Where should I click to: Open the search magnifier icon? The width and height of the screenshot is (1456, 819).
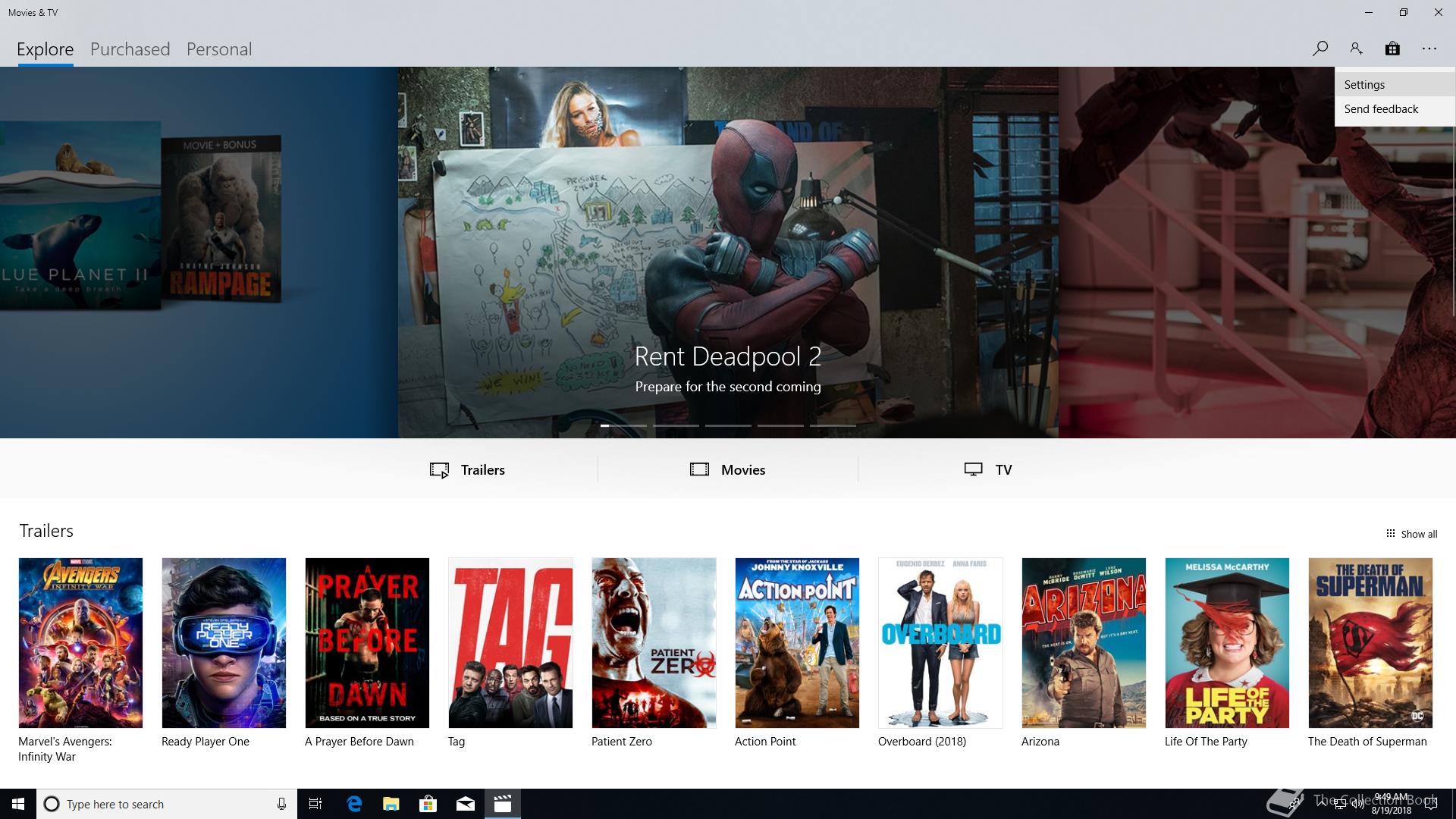click(x=1319, y=49)
